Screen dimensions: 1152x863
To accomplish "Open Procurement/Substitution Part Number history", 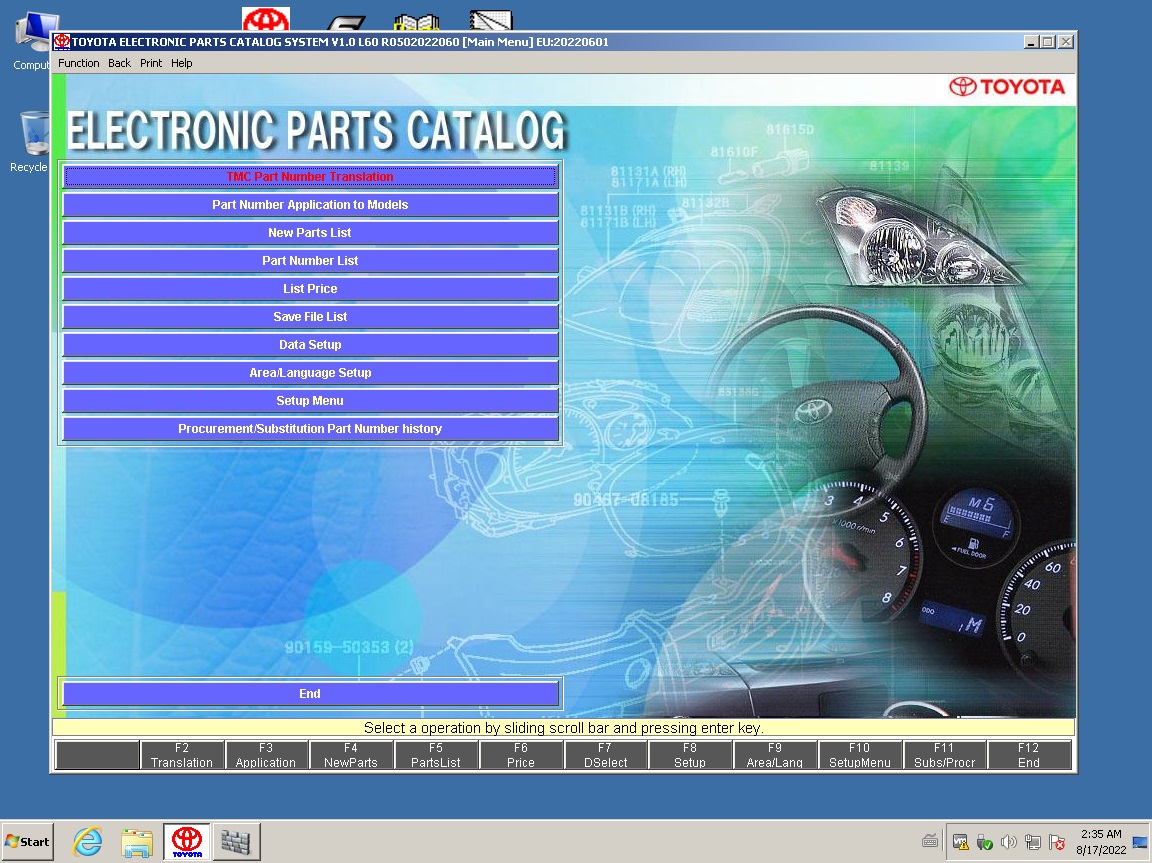I will pyautogui.click(x=310, y=428).
